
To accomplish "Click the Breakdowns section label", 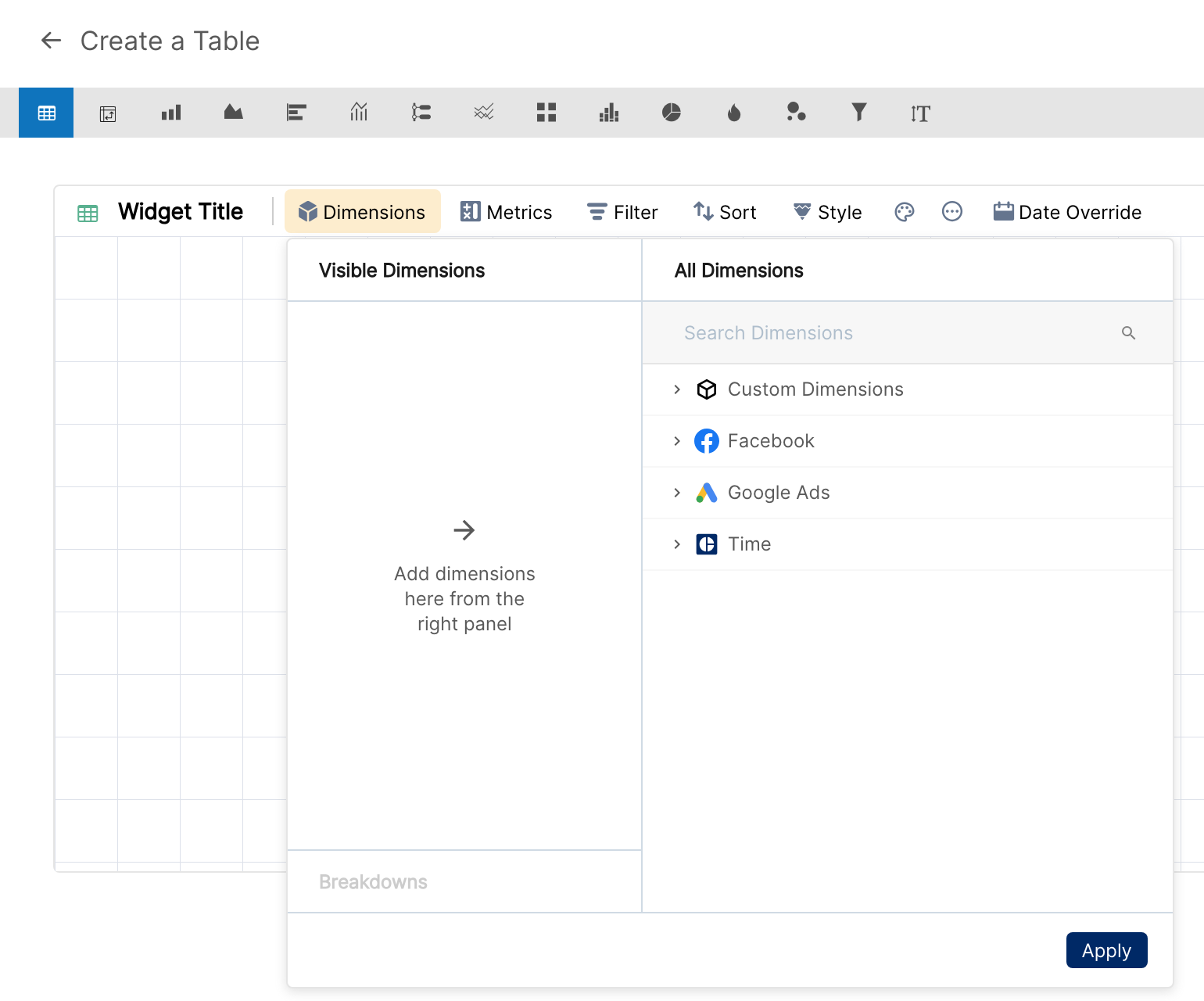I will (x=373, y=882).
